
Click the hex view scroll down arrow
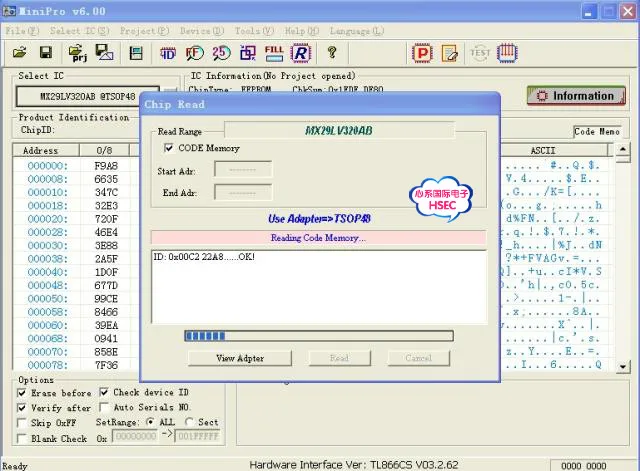coord(622,366)
